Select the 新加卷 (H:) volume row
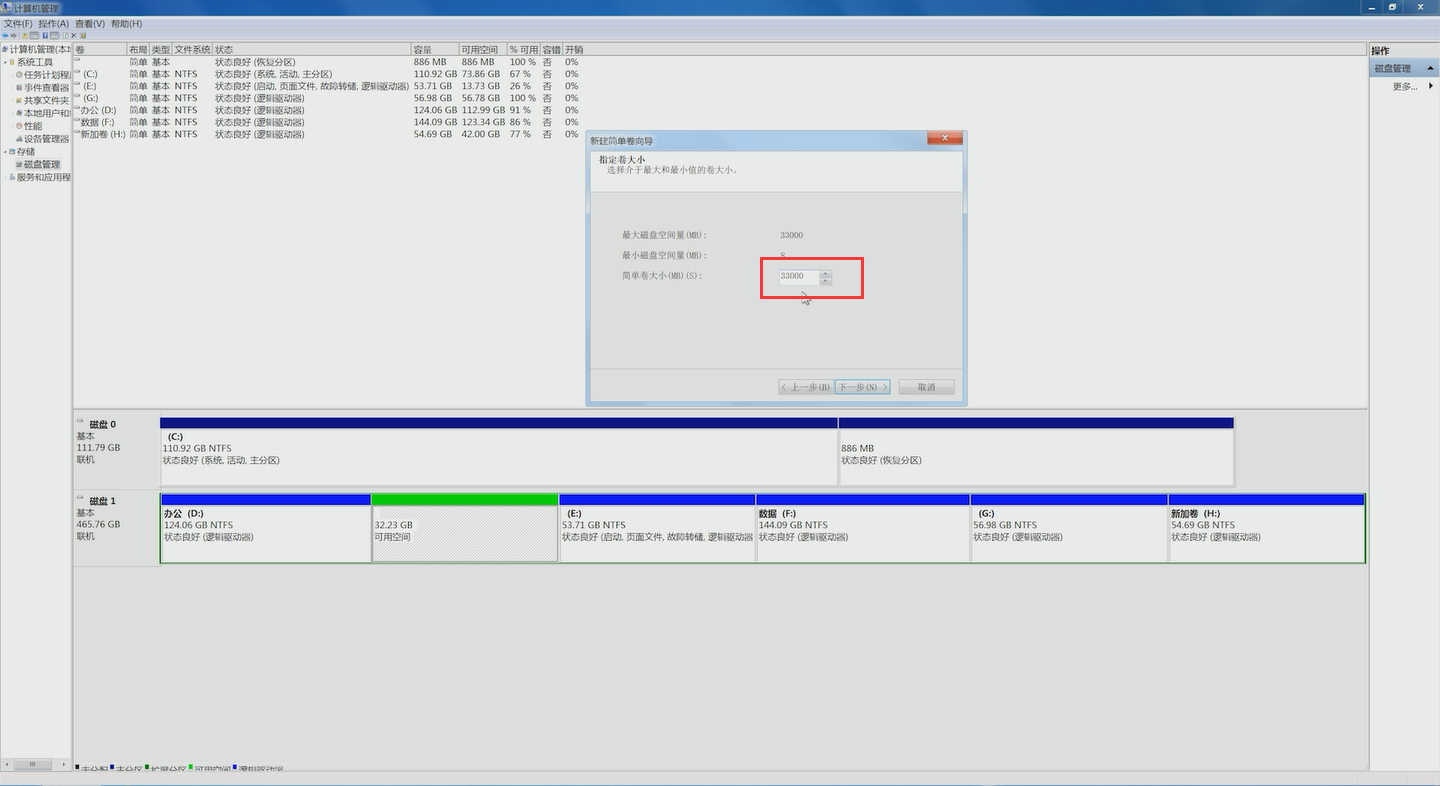This screenshot has width=1440, height=786. [x=327, y=134]
